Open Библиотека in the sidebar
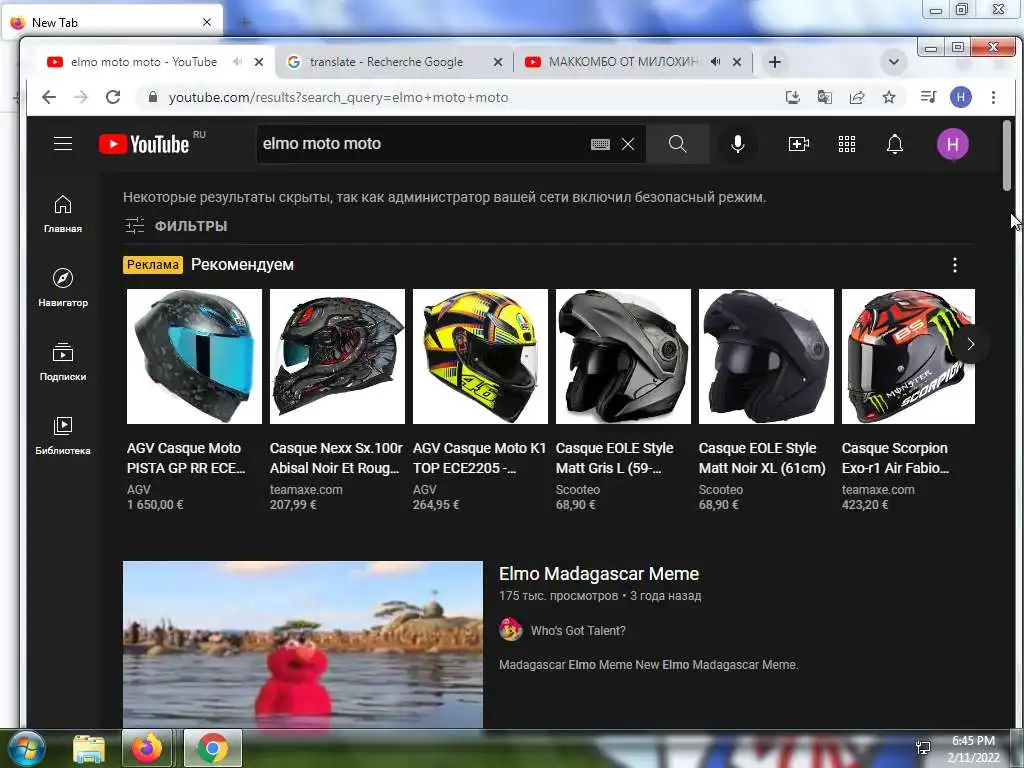Image resolution: width=1024 pixels, height=768 pixels. click(x=63, y=436)
